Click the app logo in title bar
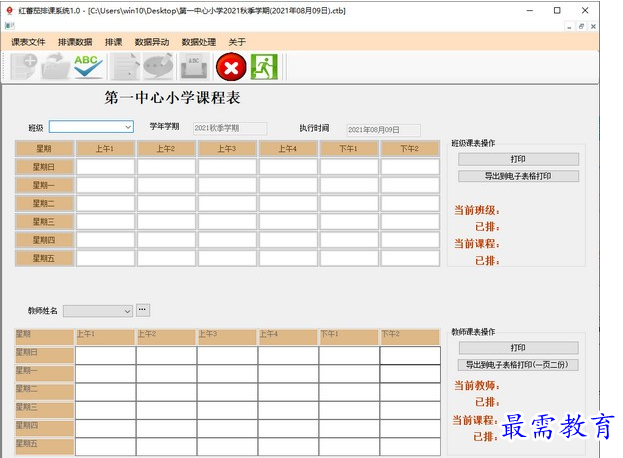 coord(9,11)
